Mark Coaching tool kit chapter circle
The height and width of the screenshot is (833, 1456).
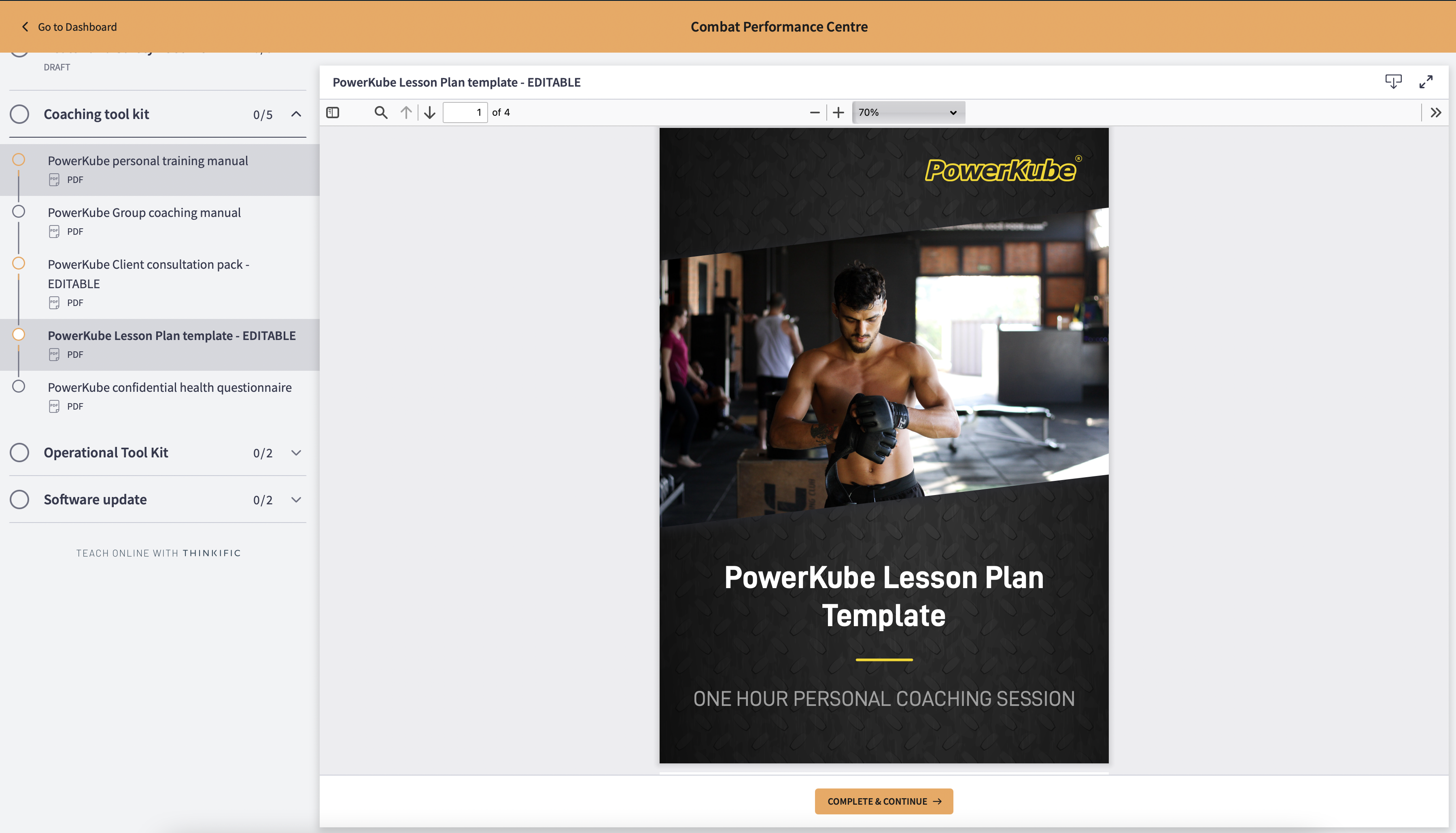tap(19, 114)
